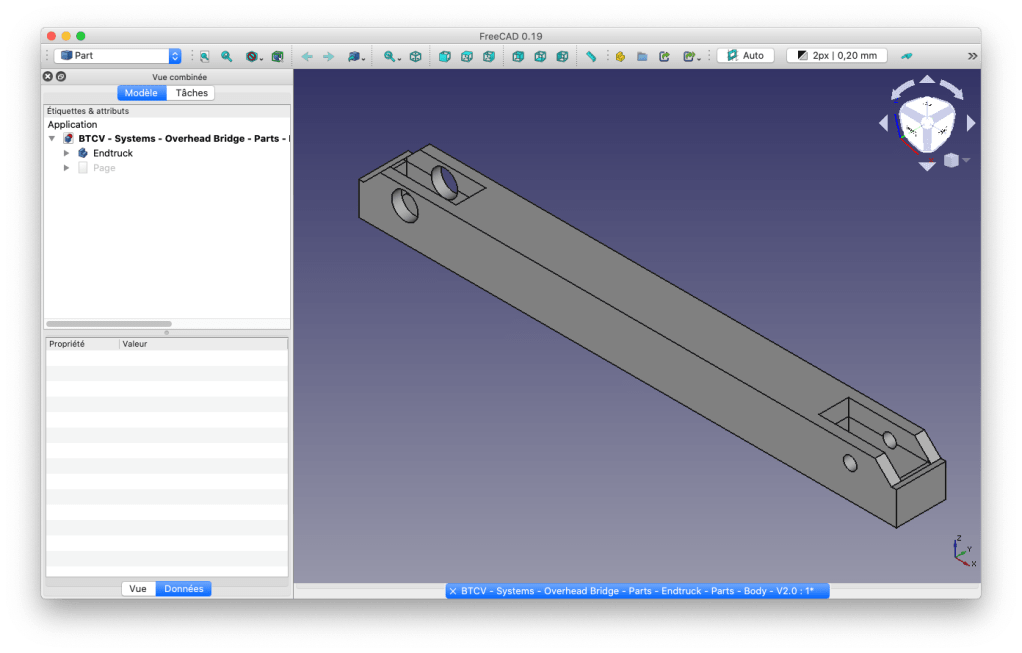Viewport: 1022px width, 653px height.
Task: Click the Fit Selection magnifier icon
Action: (227, 57)
